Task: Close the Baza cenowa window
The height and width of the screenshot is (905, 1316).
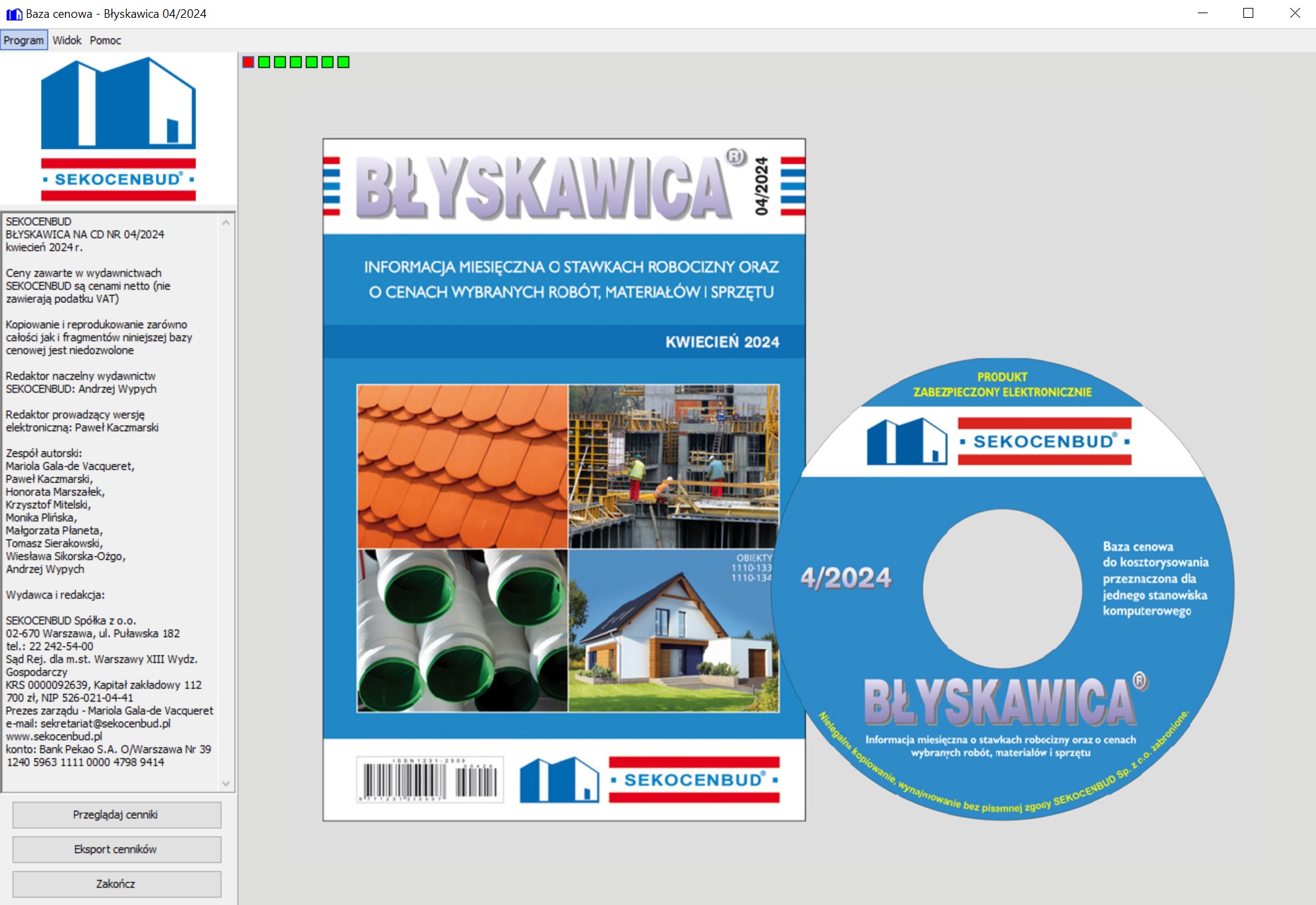Action: click(x=1294, y=13)
